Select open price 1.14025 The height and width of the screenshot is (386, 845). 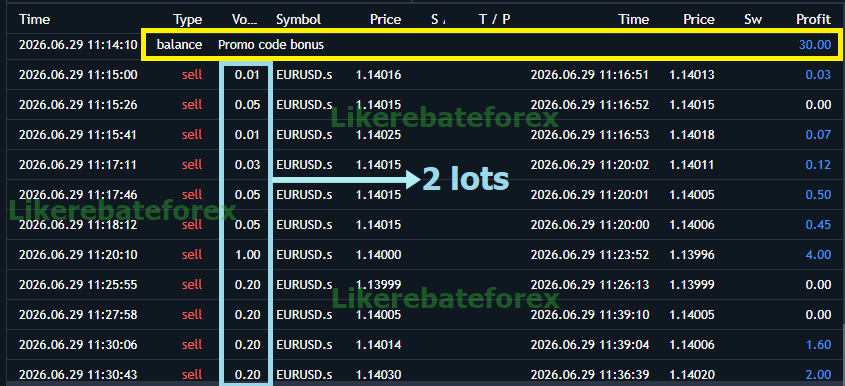coord(378,134)
